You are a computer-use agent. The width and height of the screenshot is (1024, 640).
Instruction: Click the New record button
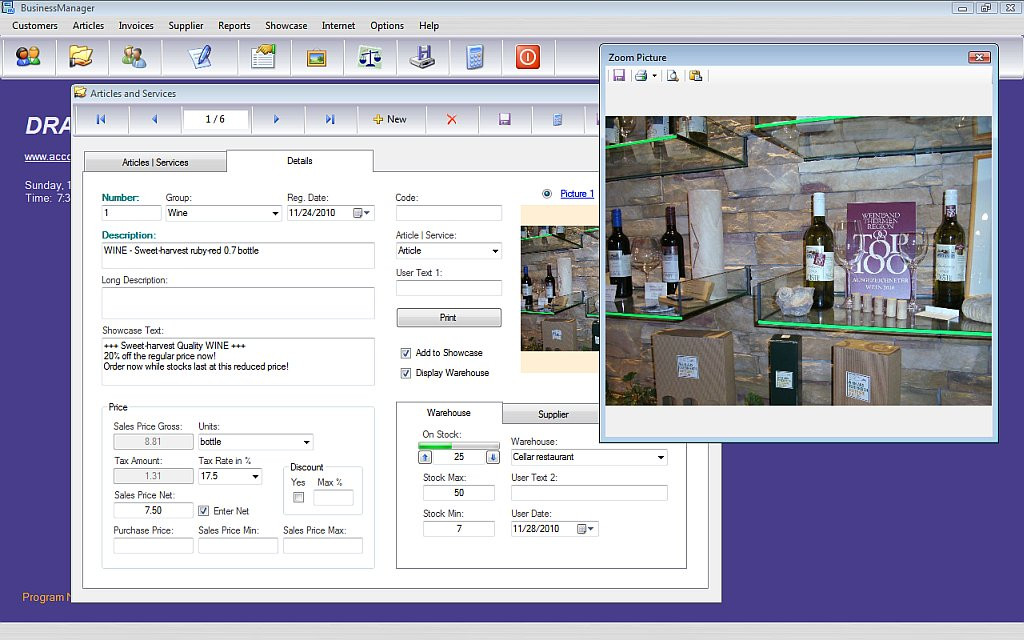[x=390, y=119]
